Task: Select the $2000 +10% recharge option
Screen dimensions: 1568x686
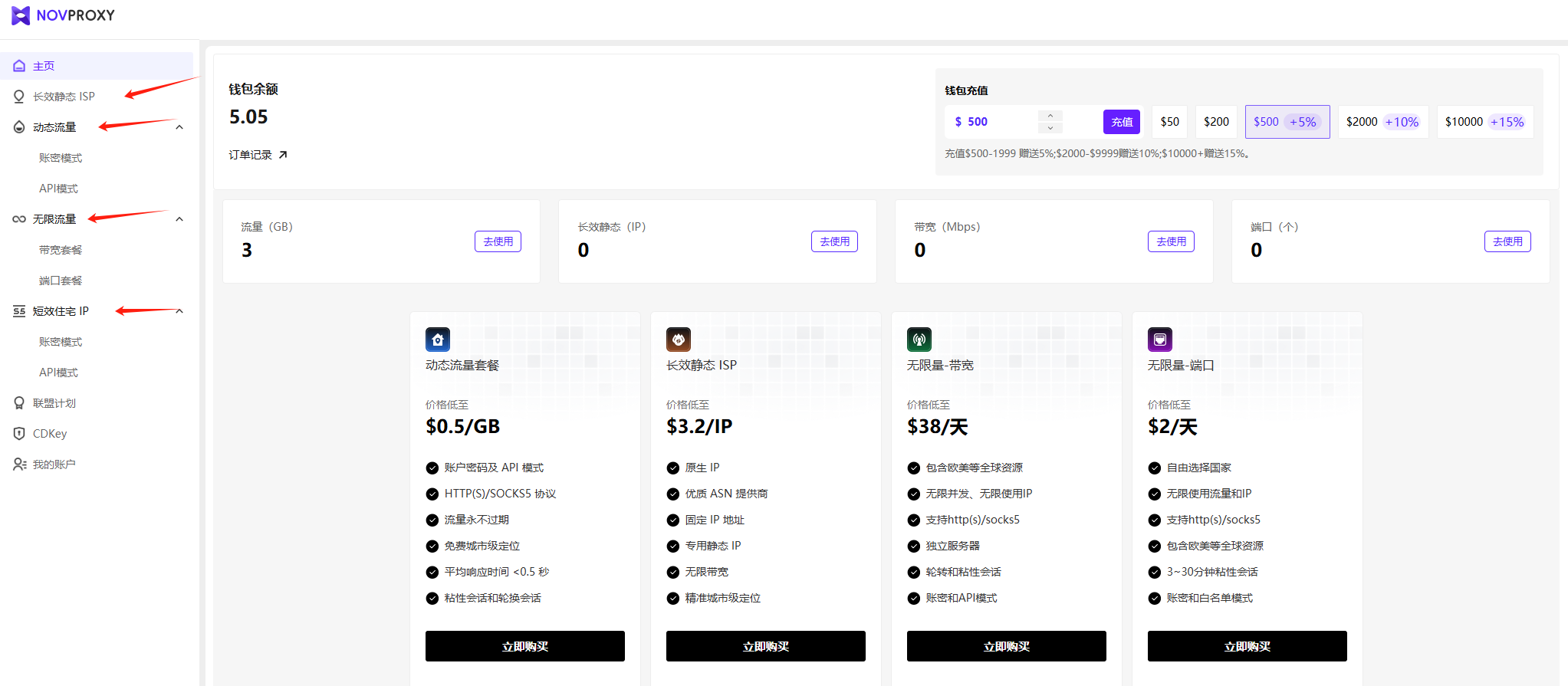Action: [1383, 122]
